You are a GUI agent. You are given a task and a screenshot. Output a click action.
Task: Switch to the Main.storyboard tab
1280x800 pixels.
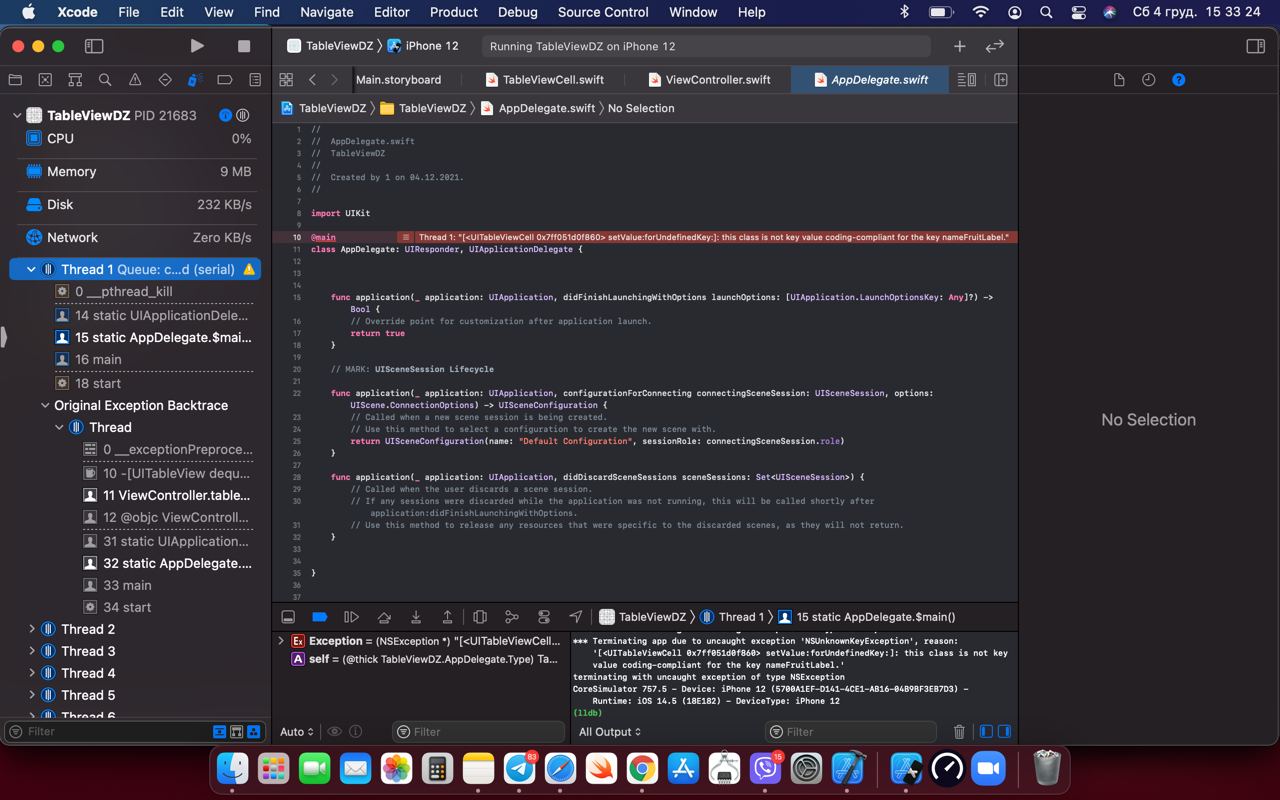[398, 80]
